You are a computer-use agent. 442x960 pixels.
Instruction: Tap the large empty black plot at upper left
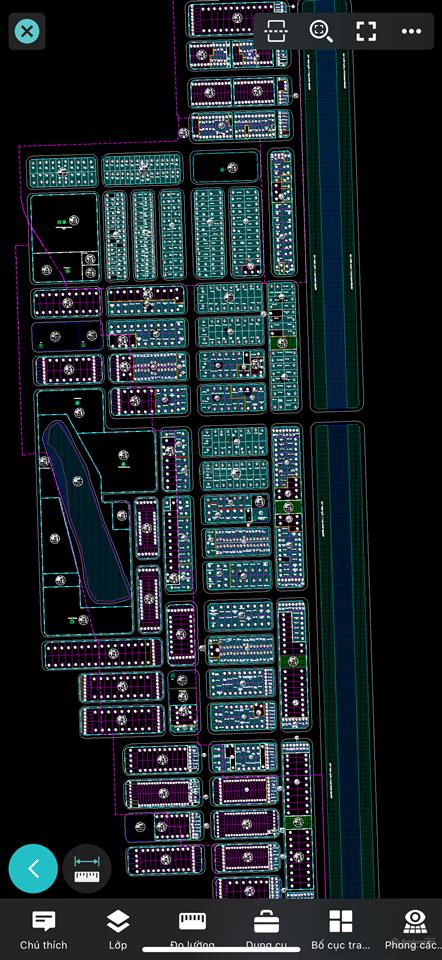[x=64, y=222]
